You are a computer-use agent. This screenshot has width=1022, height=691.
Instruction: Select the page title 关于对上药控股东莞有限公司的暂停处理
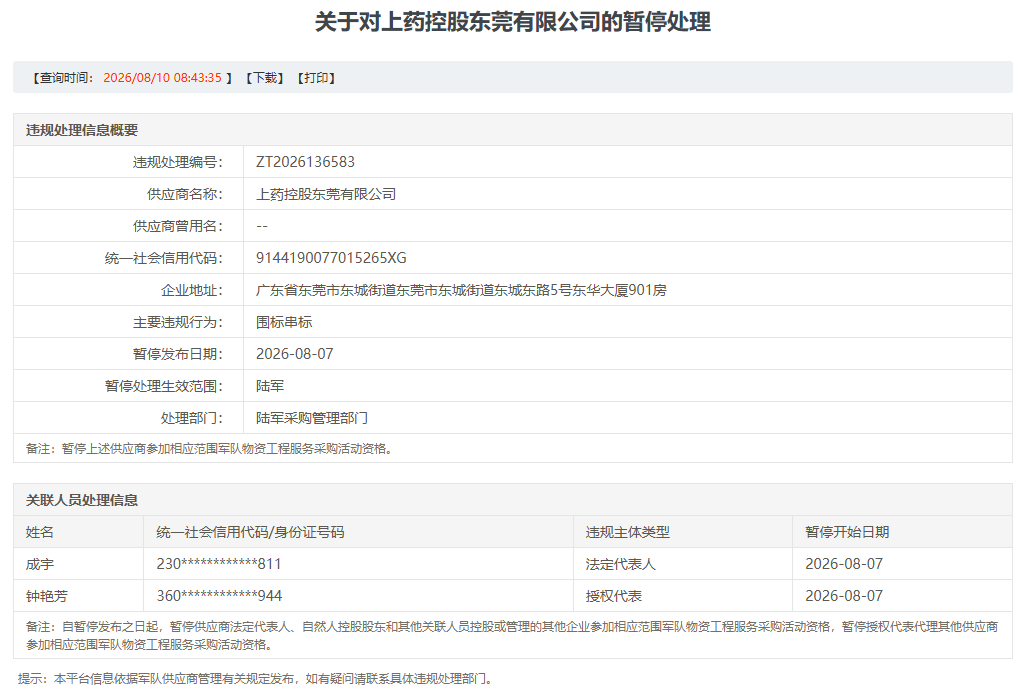(x=512, y=22)
